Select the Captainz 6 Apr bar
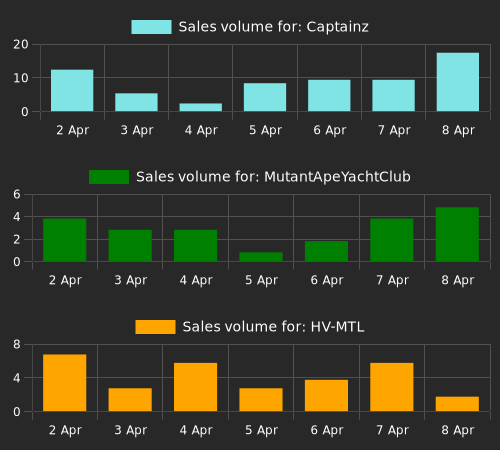This screenshot has height=450, width=500. tap(329, 95)
